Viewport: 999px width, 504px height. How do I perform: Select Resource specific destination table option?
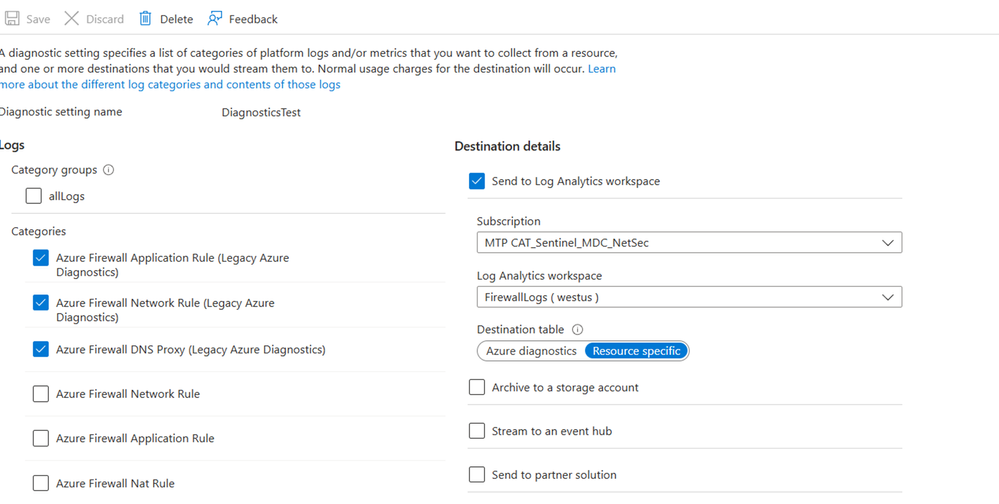pos(636,351)
